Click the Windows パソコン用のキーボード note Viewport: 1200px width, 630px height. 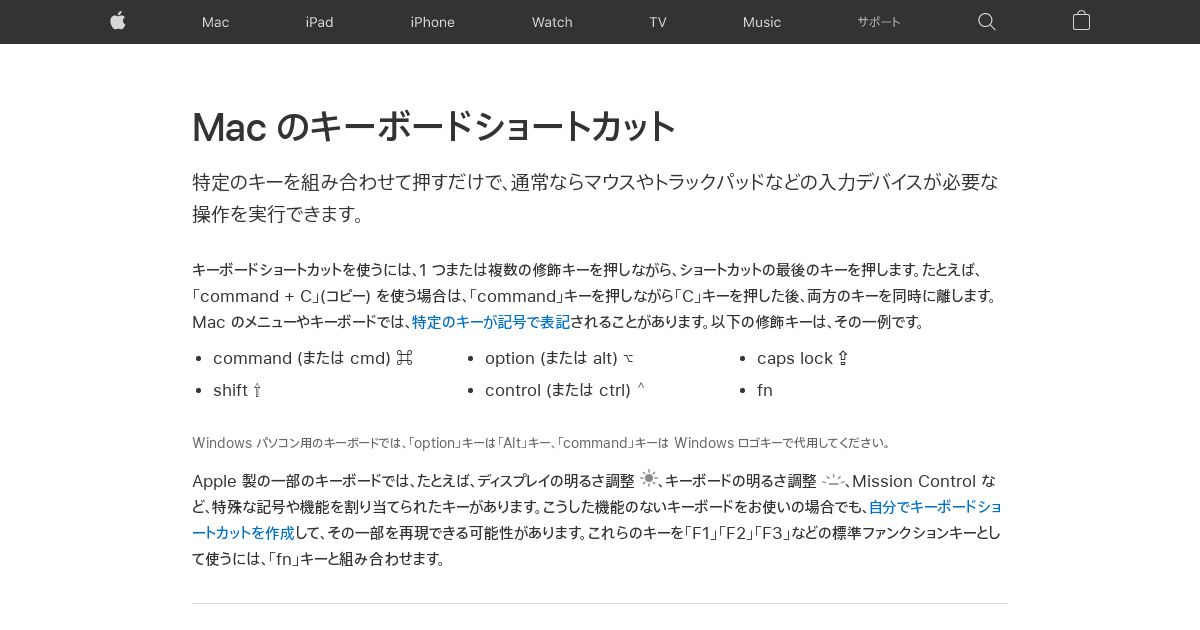point(542,442)
